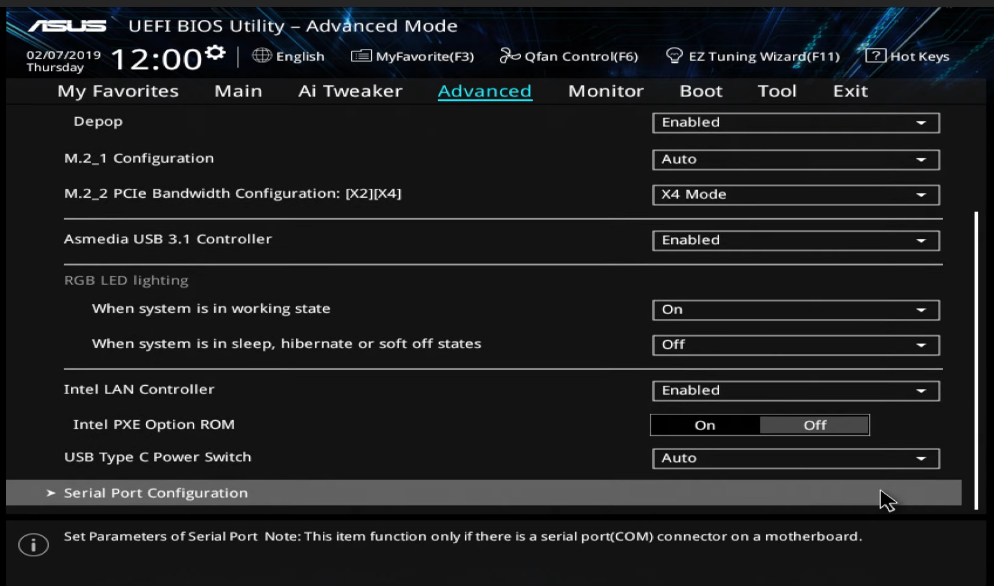The height and width of the screenshot is (586, 994).
Task: Open the M.2_1 Configuration dropdown
Action: coord(796,159)
